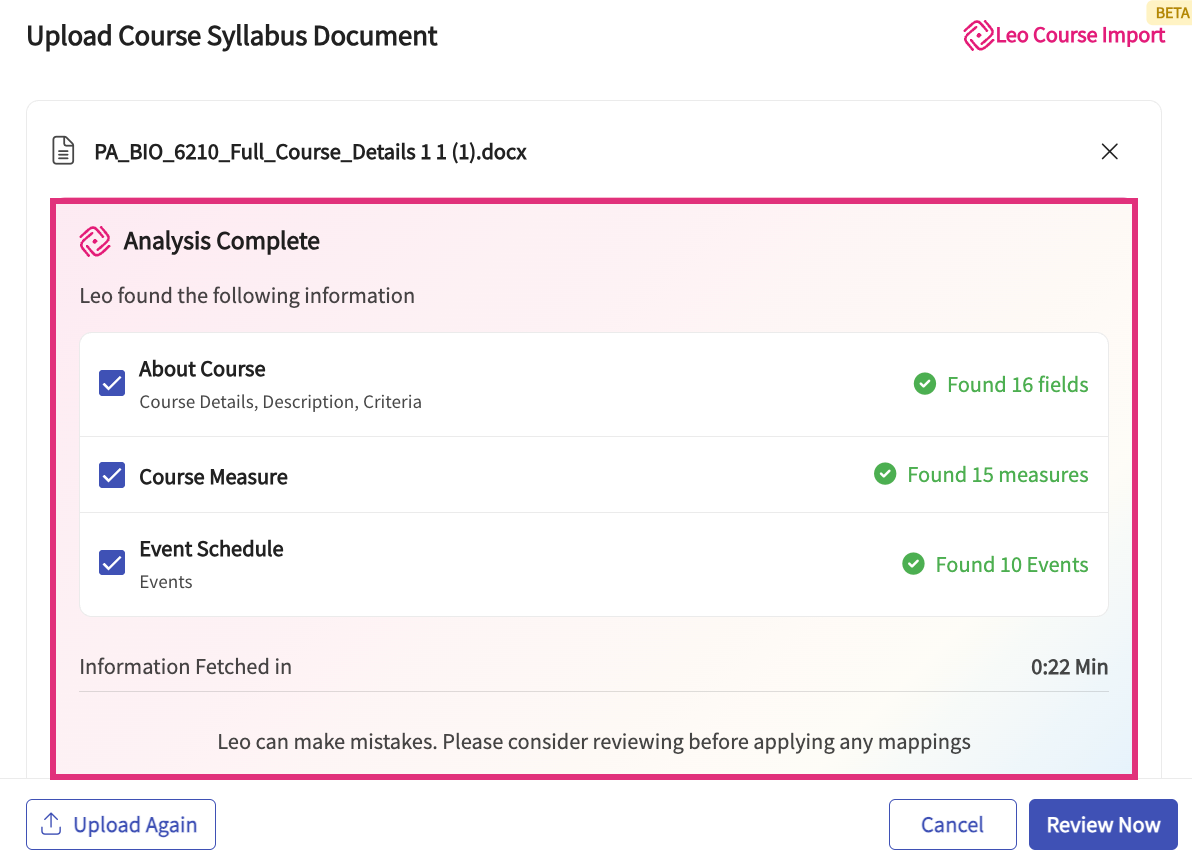
Task: Uncheck the Course Measure checkbox
Action: tap(112, 475)
